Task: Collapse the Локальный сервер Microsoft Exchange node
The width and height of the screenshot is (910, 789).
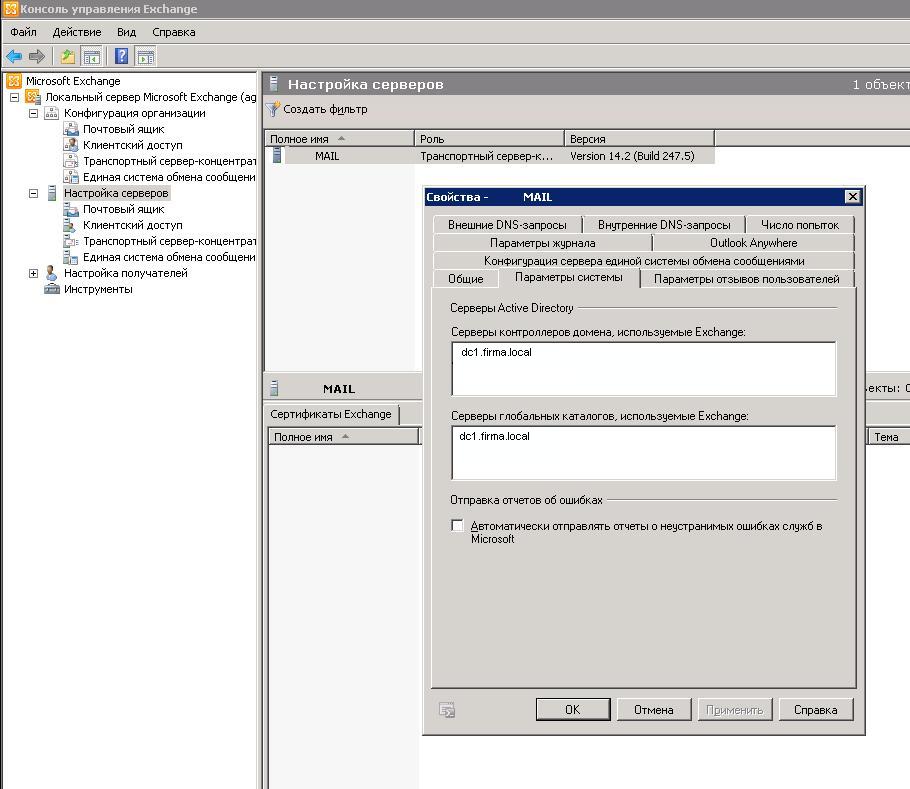Action: (x=15, y=97)
